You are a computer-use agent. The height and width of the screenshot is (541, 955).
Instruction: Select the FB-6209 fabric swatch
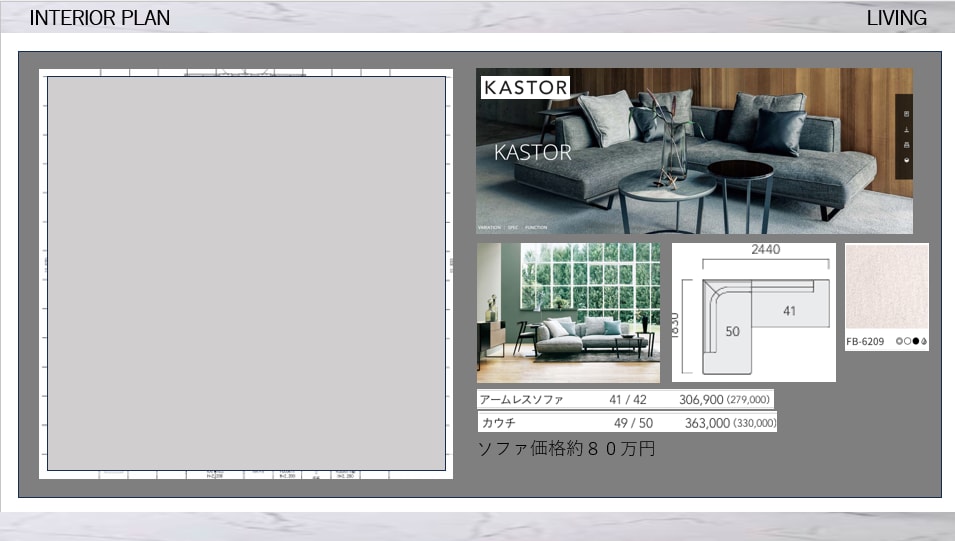pyautogui.click(x=887, y=287)
